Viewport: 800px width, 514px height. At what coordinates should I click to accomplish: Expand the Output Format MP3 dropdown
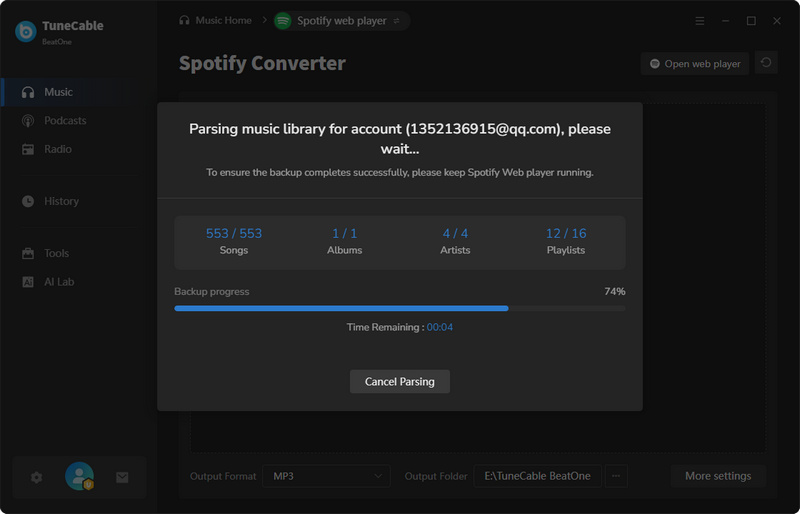coord(327,476)
